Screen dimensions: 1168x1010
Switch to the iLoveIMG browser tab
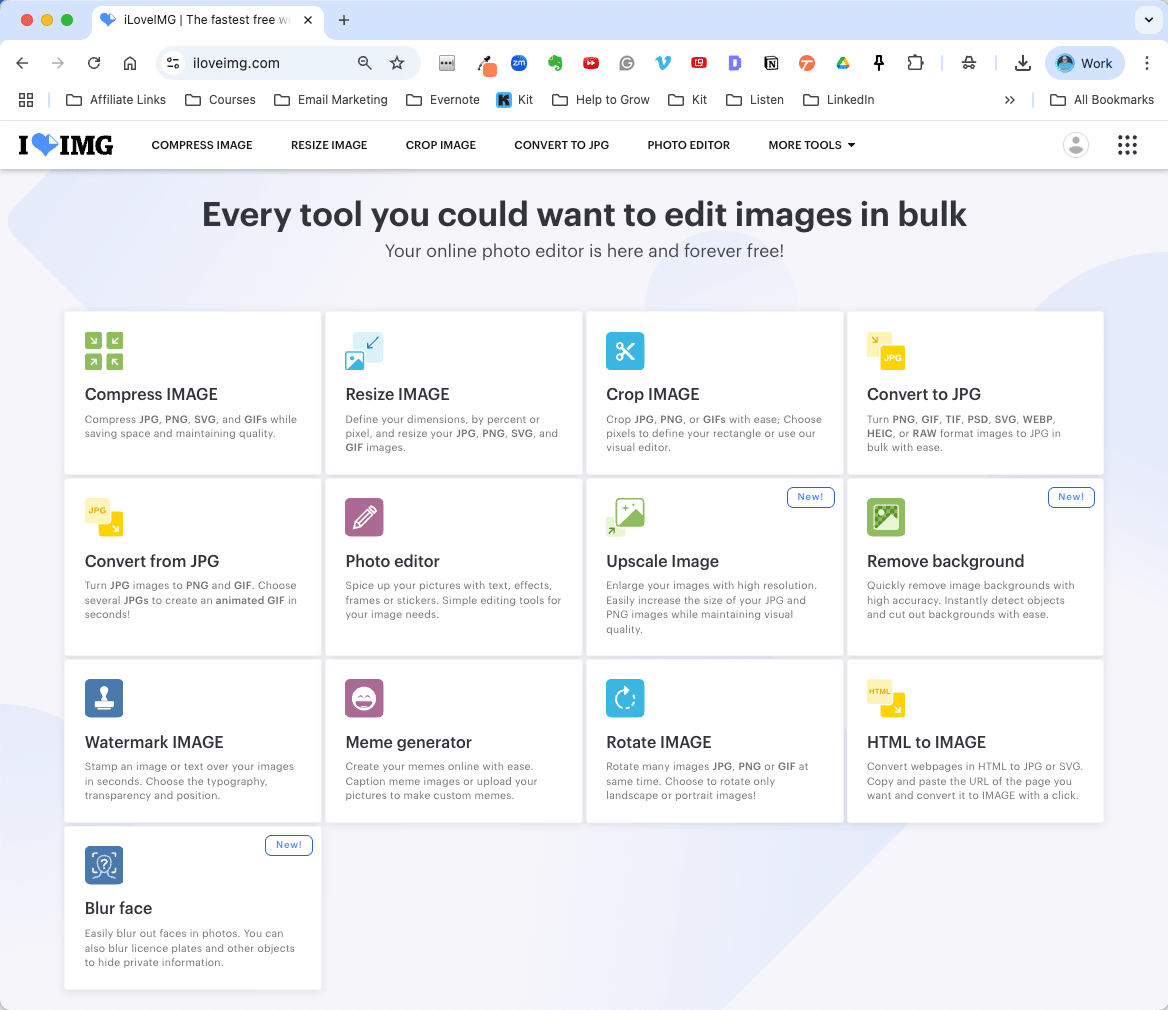tap(207, 20)
